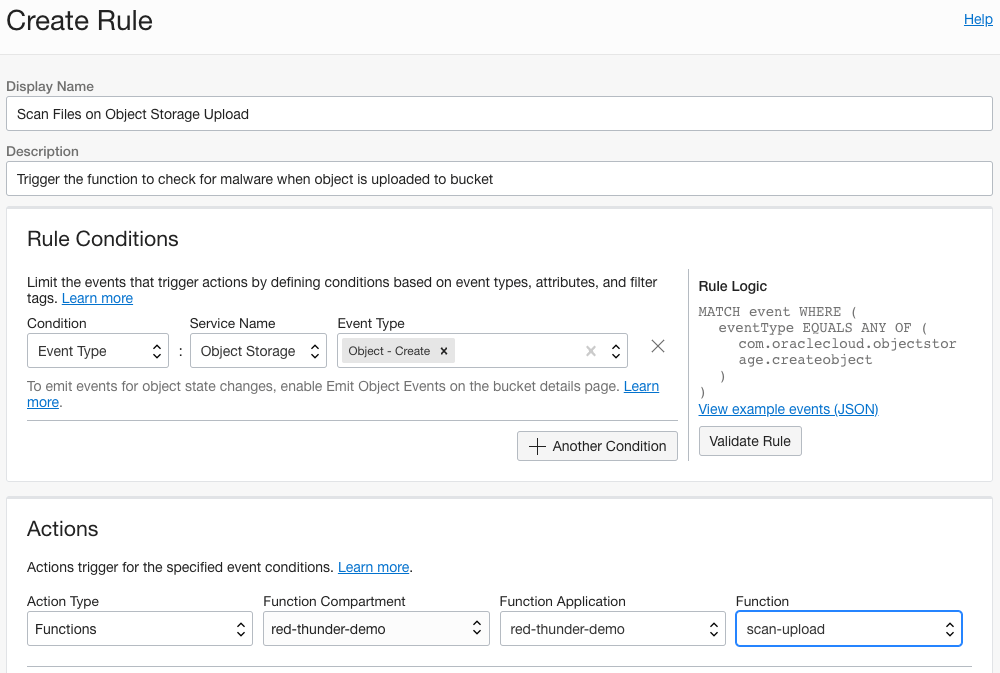Viewport: 1000px width, 673px height.
Task: Open Learn more about Emit Object Events
Action: pos(641,386)
